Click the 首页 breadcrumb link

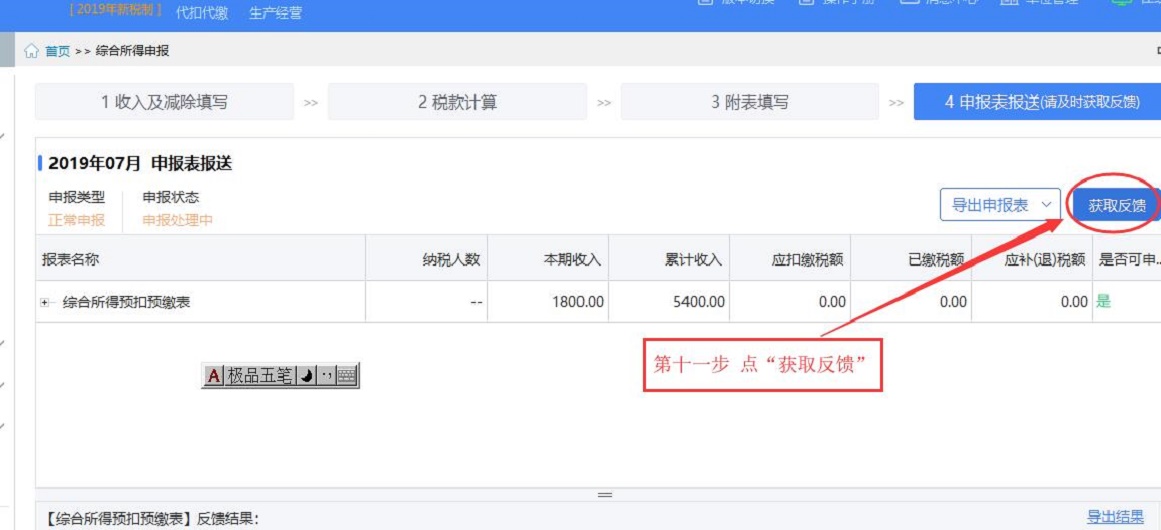[x=58, y=51]
